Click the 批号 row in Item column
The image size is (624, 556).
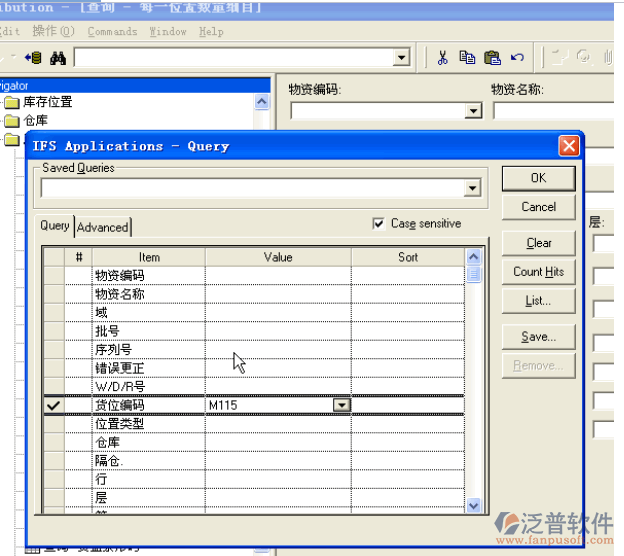point(148,331)
